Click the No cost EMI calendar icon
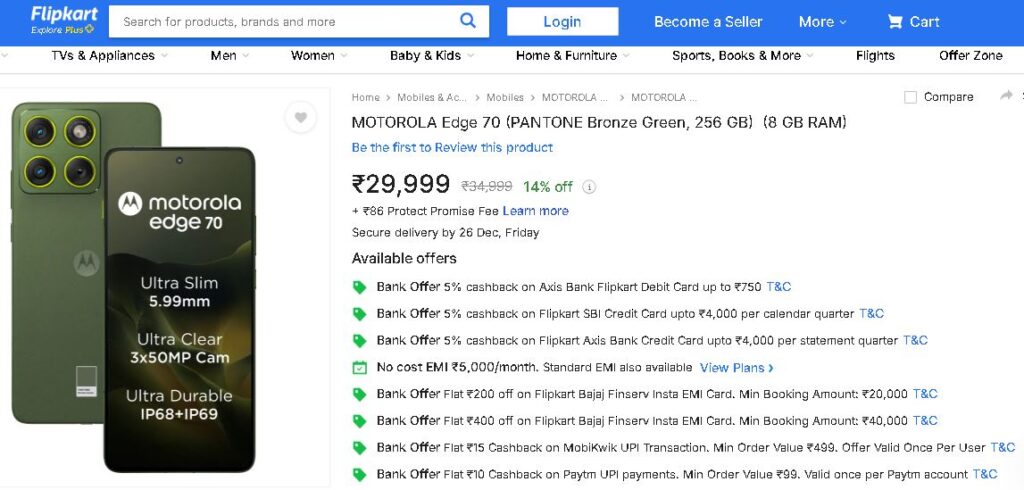This screenshot has height=490, width=1024. [360, 368]
